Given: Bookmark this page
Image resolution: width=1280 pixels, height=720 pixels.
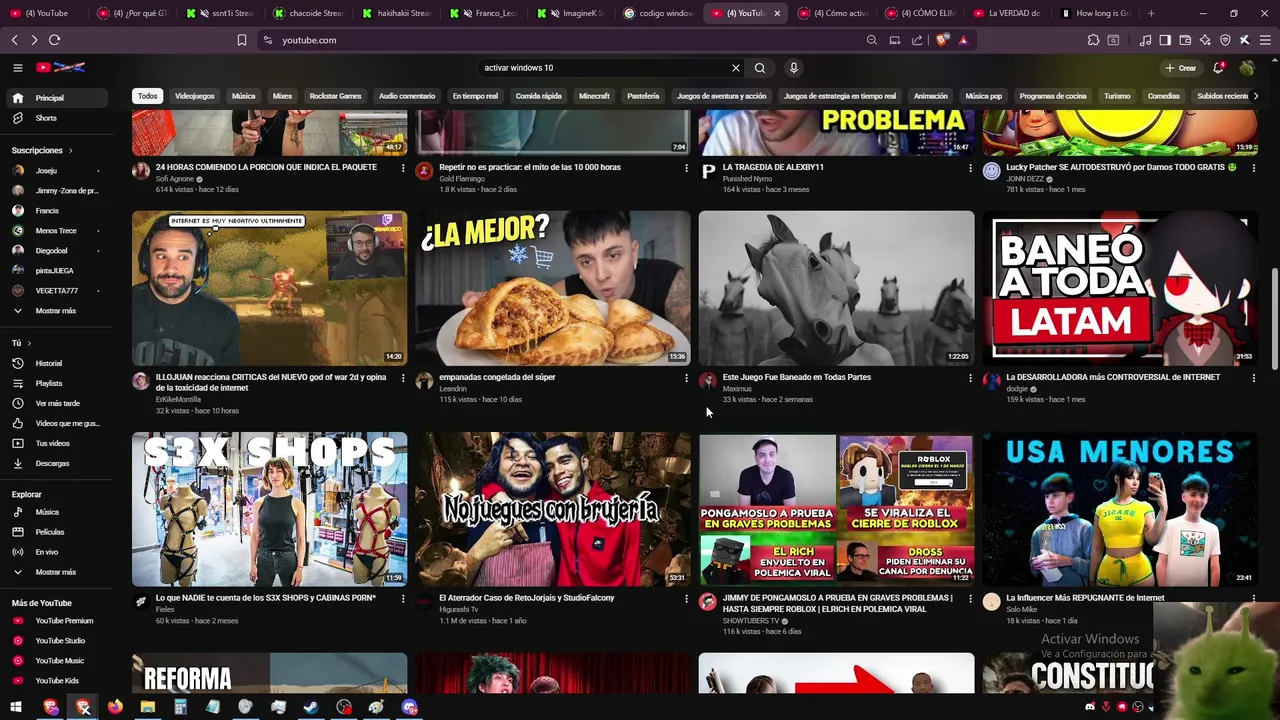Looking at the screenshot, I should point(241,40).
